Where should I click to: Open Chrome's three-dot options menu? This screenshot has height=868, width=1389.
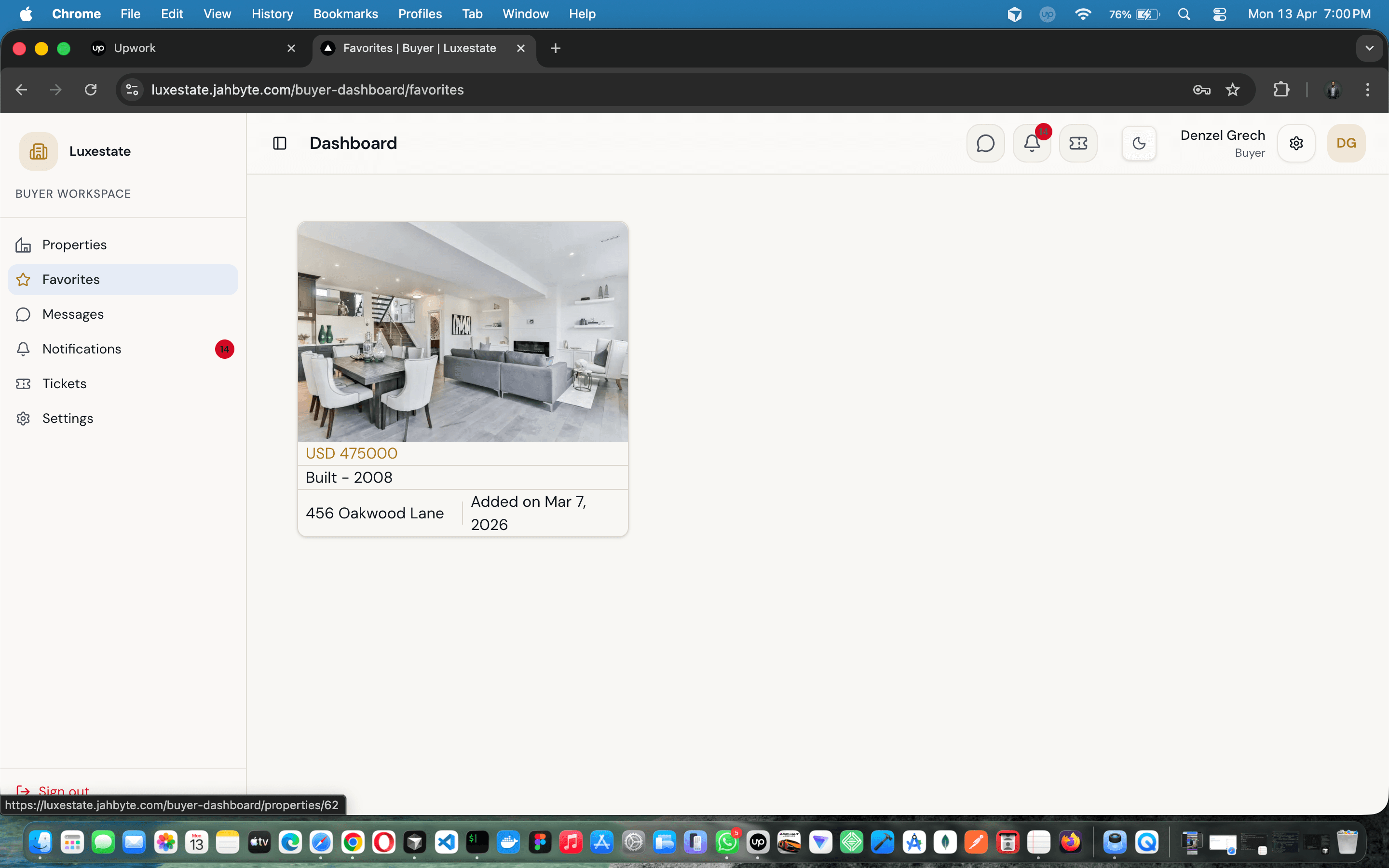tap(1368, 90)
